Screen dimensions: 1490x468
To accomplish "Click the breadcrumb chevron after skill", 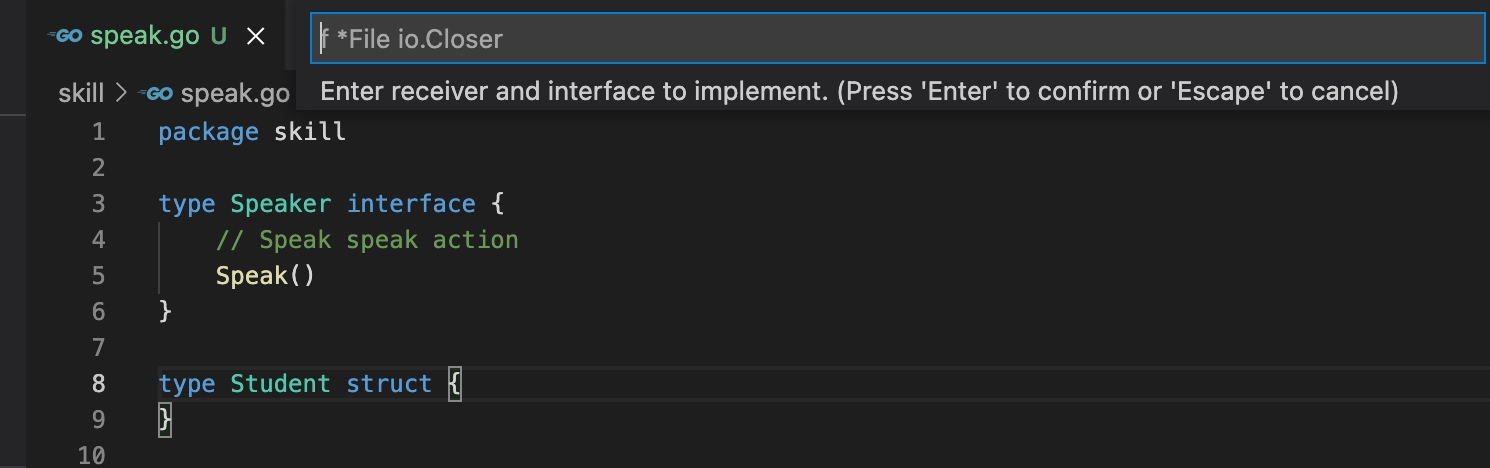I will point(122,93).
